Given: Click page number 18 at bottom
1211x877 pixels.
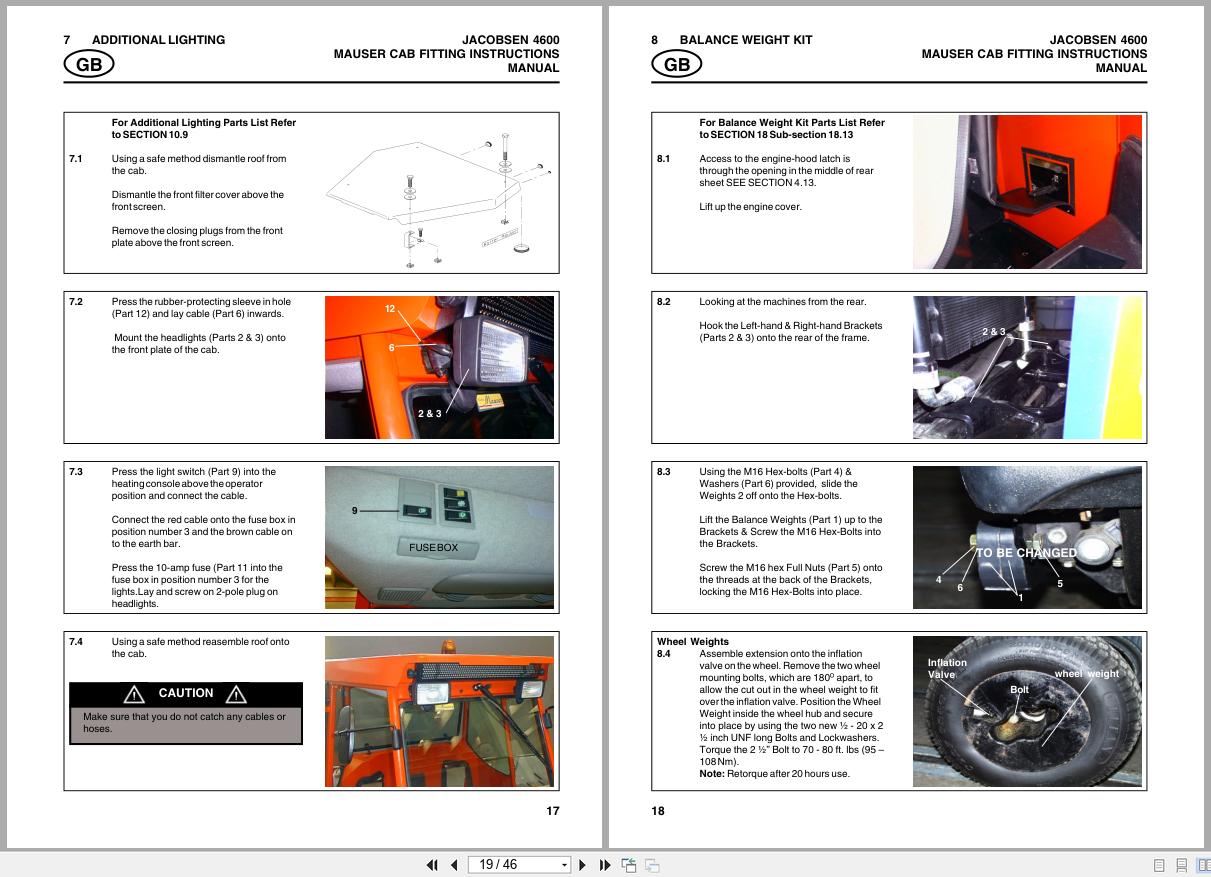Looking at the screenshot, I should click(658, 811).
